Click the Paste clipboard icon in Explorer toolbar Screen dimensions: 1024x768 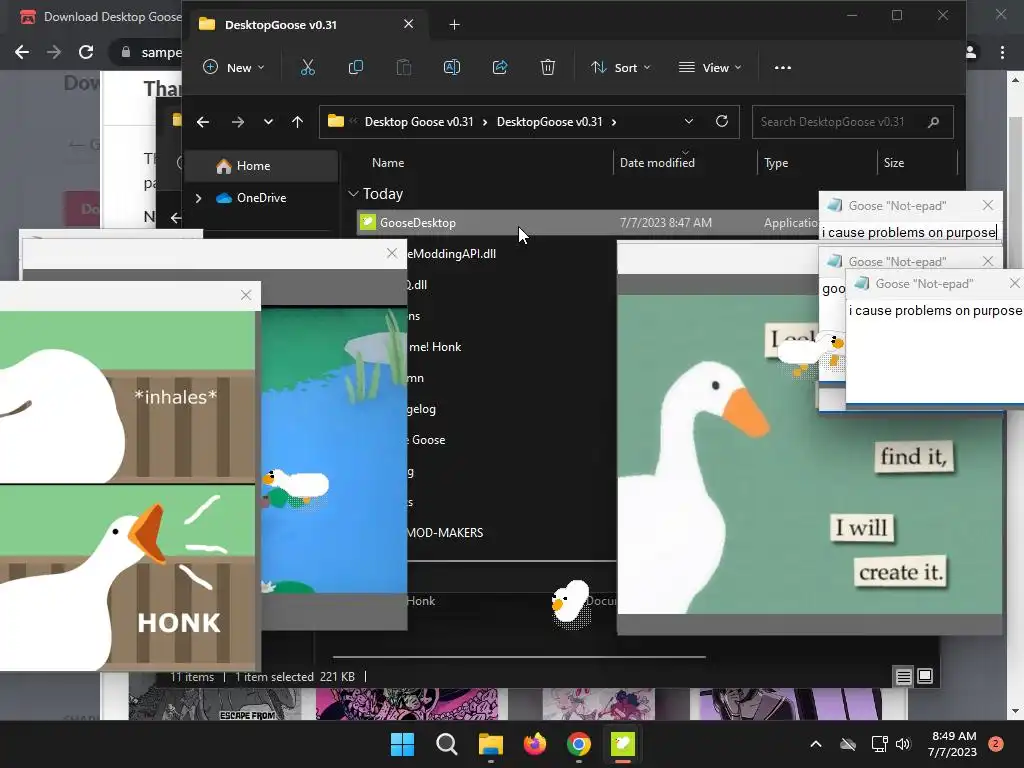pos(404,67)
